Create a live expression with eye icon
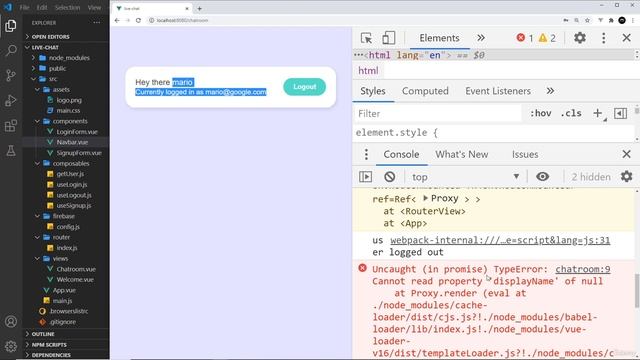The width and height of the screenshot is (640, 360). (x=542, y=177)
